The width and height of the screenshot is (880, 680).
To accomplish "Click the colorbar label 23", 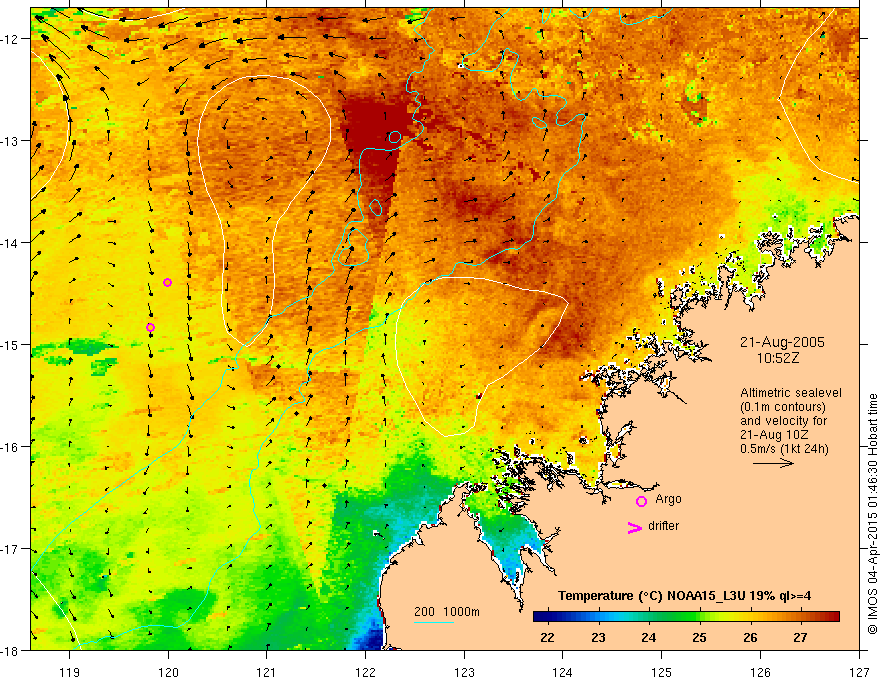I will point(598,638).
